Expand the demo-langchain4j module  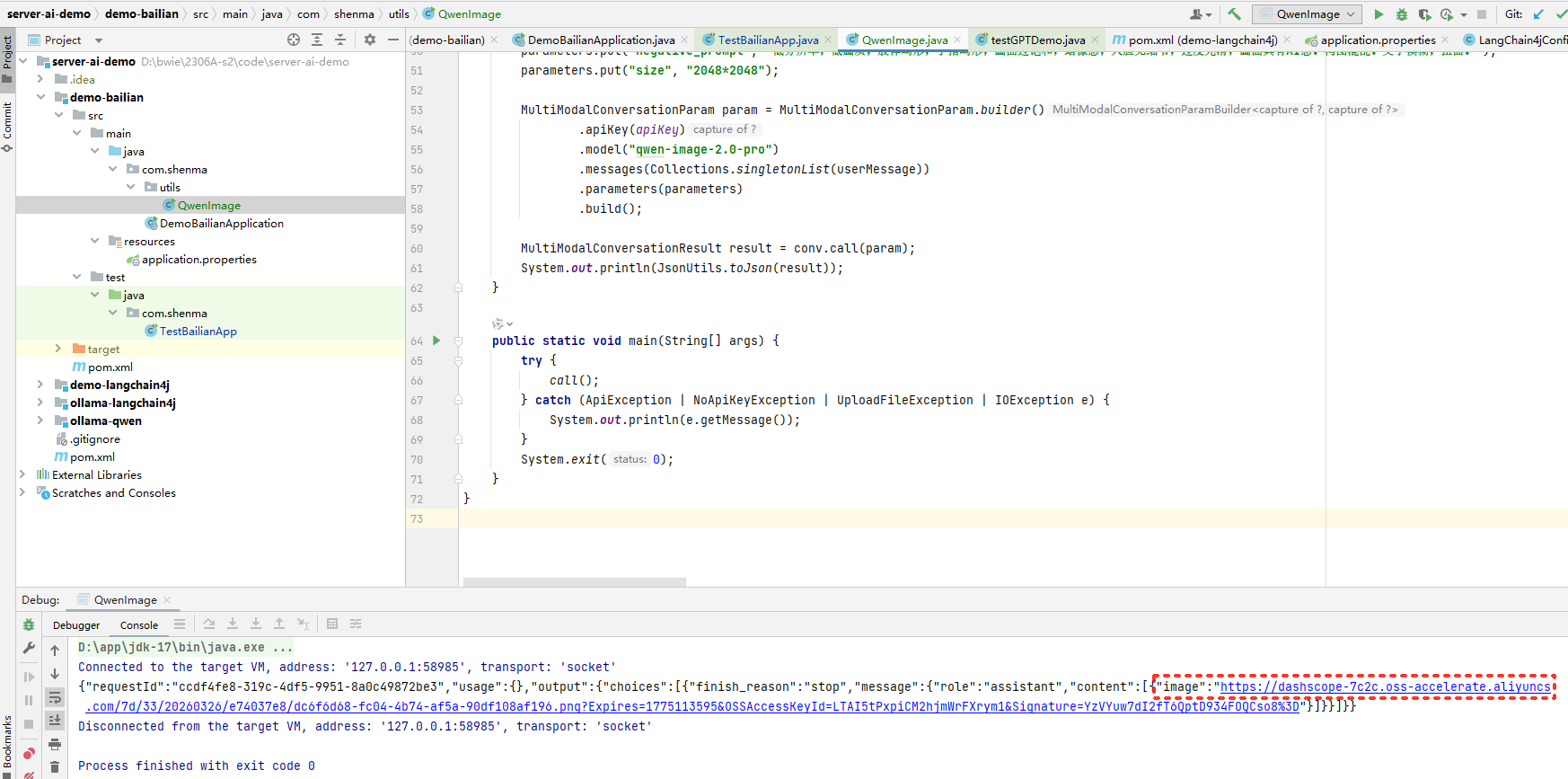[40, 385]
